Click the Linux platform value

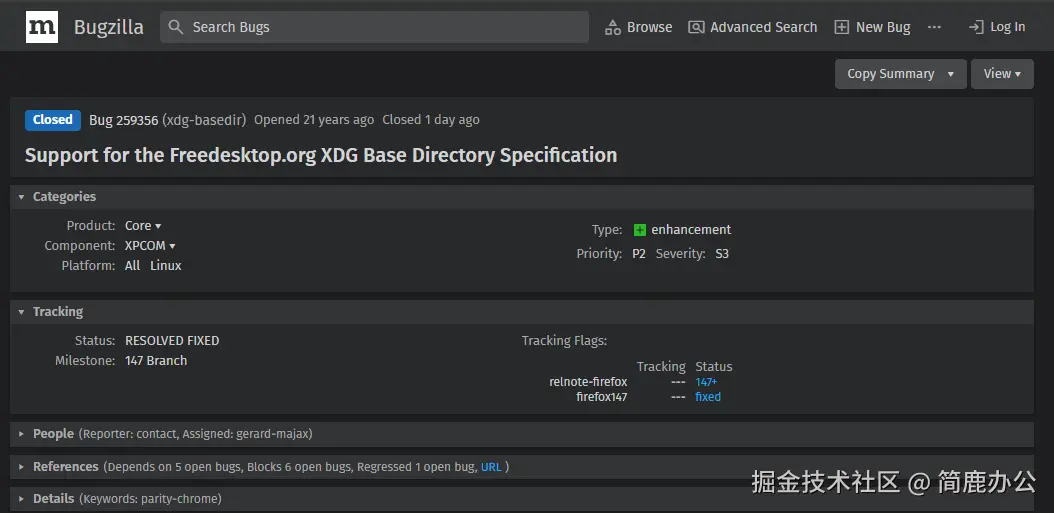(165, 266)
